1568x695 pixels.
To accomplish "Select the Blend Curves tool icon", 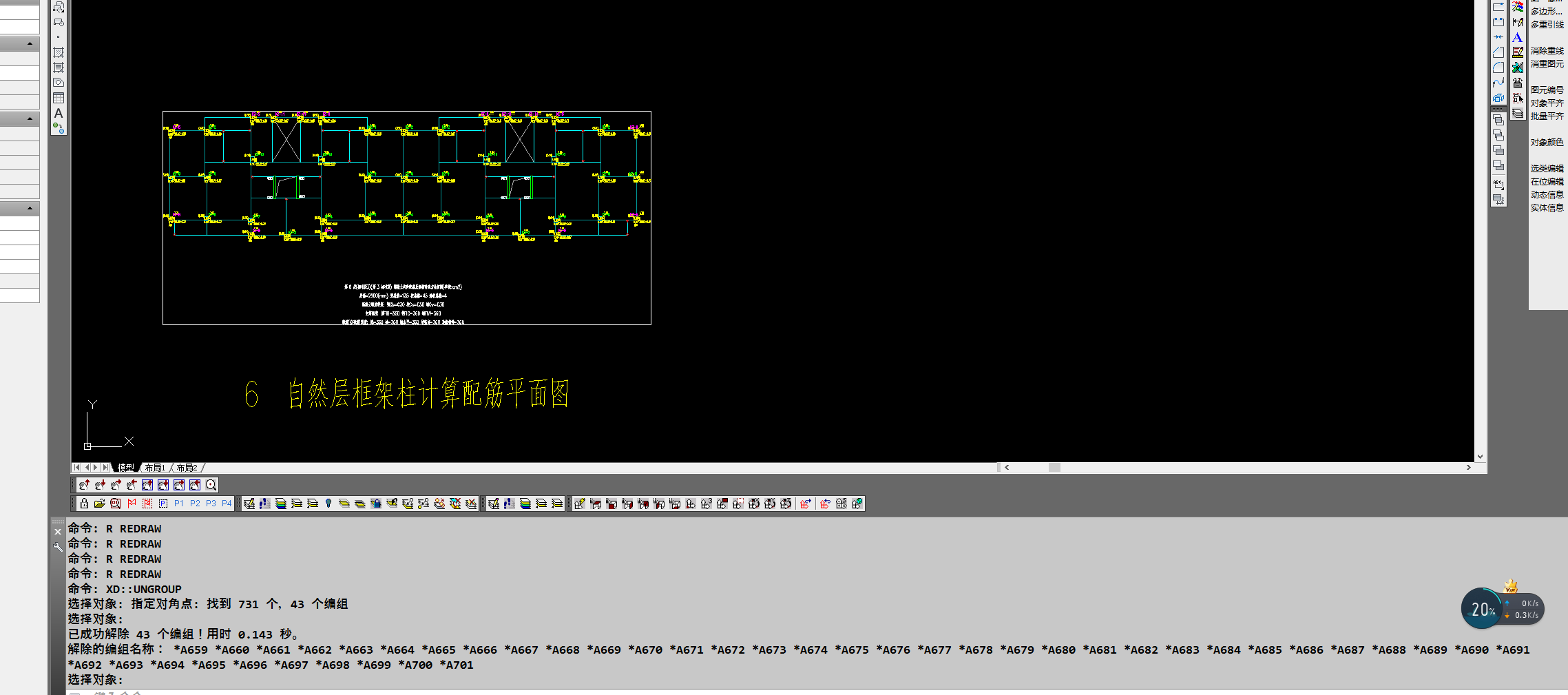I will 1498,83.
